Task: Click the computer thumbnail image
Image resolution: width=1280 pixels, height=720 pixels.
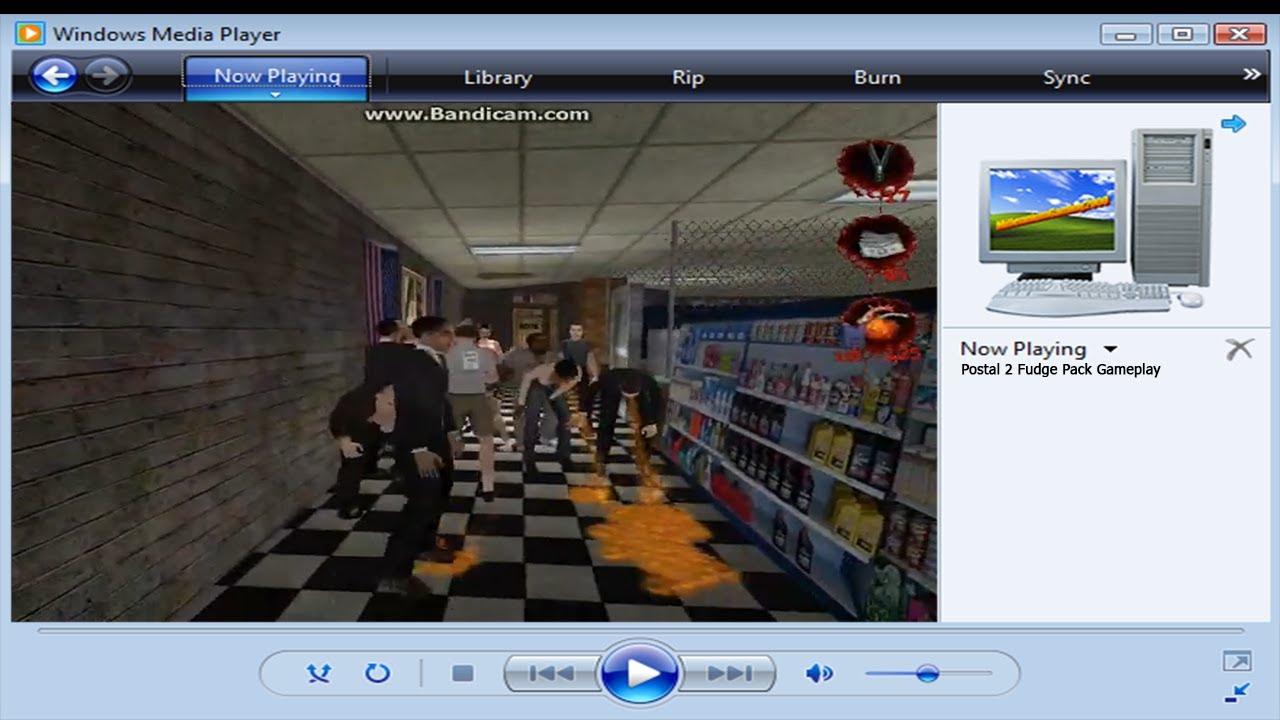Action: click(1095, 220)
